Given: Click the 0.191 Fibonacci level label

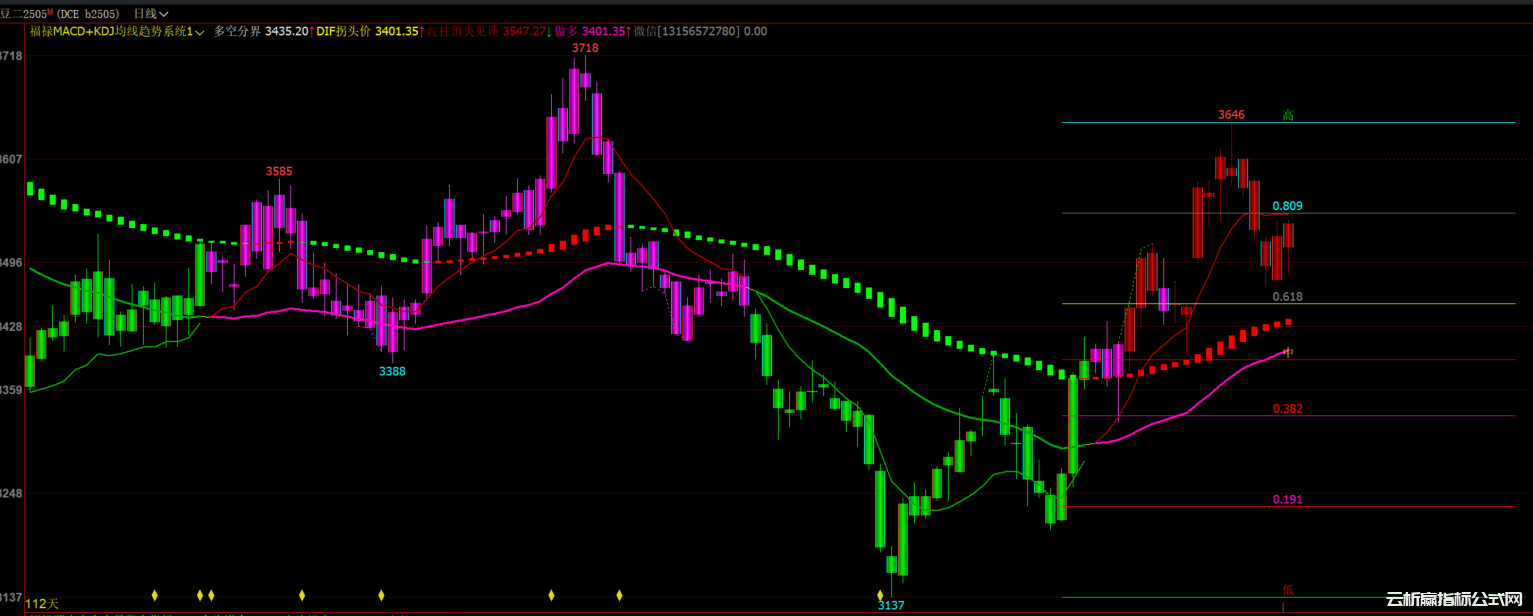Looking at the screenshot, I should [1287, 500].
